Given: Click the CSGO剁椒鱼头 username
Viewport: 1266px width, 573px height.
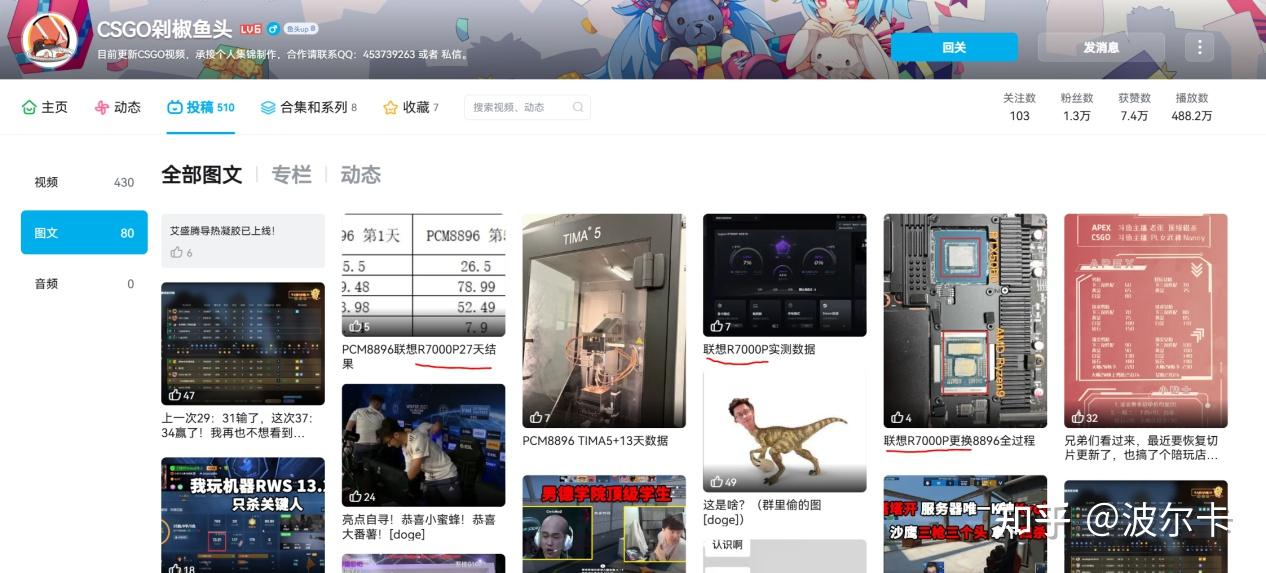Looking at the screenshot, I should (x=165, y=29).
